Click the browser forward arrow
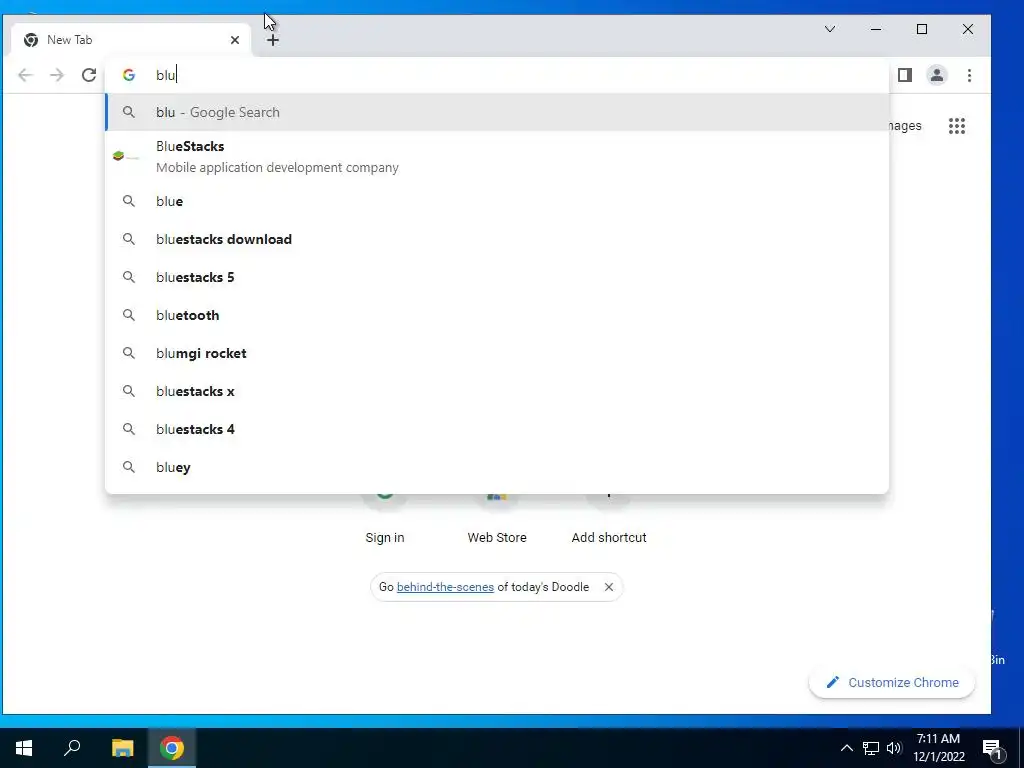 click(57, 75)
